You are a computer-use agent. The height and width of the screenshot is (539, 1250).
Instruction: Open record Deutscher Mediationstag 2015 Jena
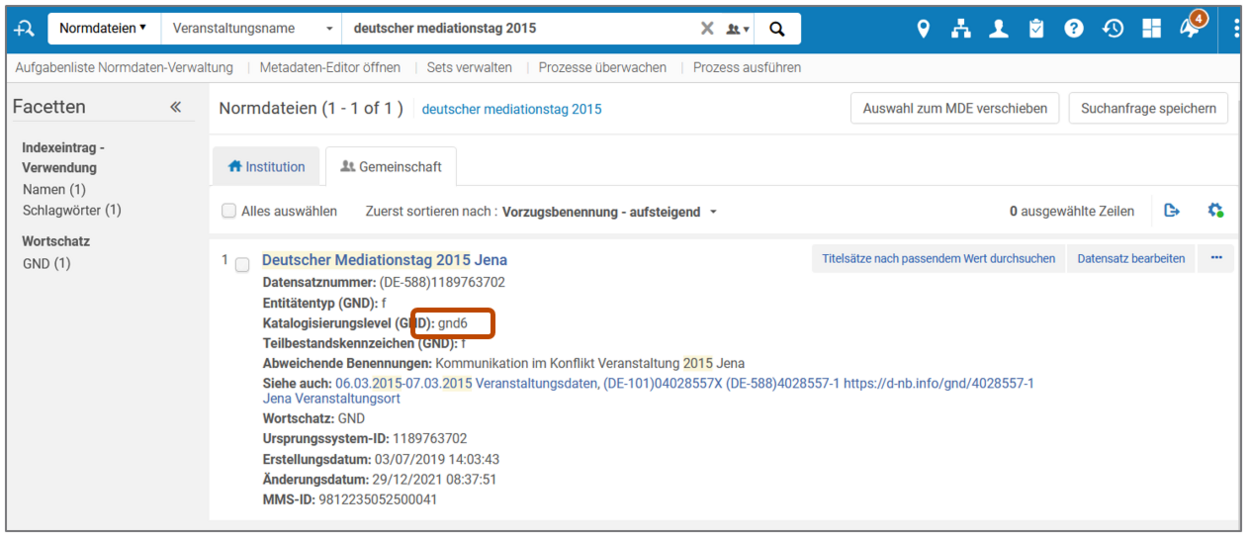click(x=384, y=260)
